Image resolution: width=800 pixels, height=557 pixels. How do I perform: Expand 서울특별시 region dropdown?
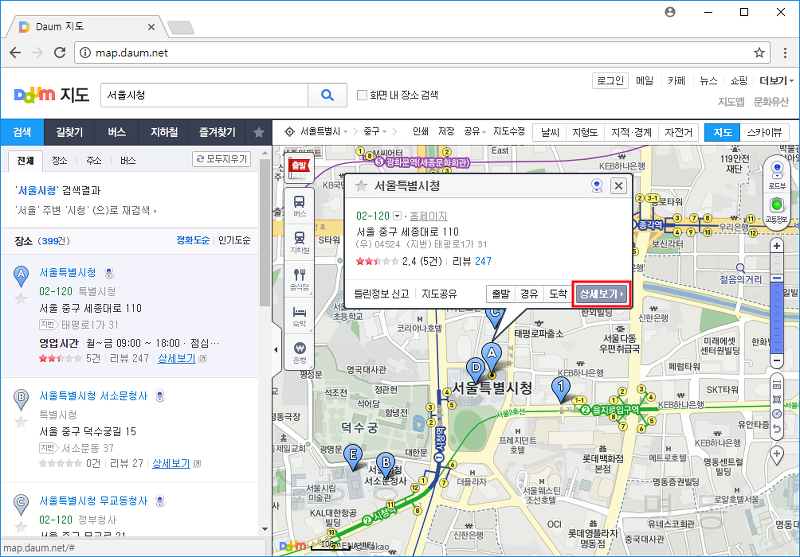click(x=345, y=132)
